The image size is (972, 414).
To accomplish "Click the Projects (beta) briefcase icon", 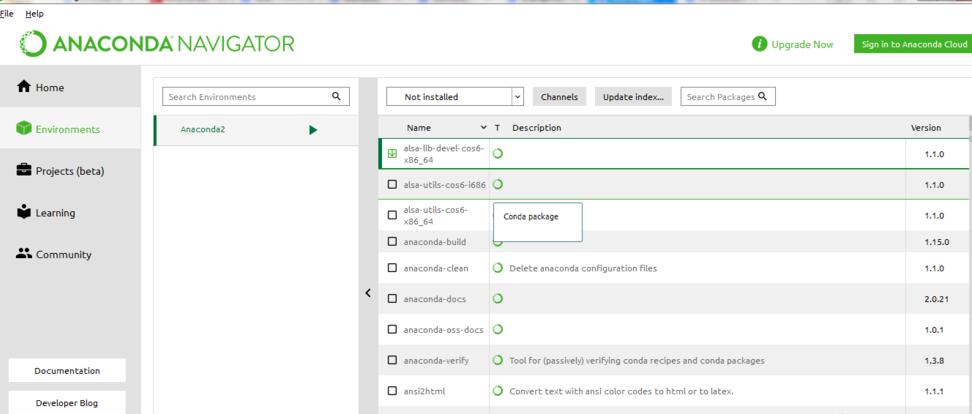I will (24, 171).
